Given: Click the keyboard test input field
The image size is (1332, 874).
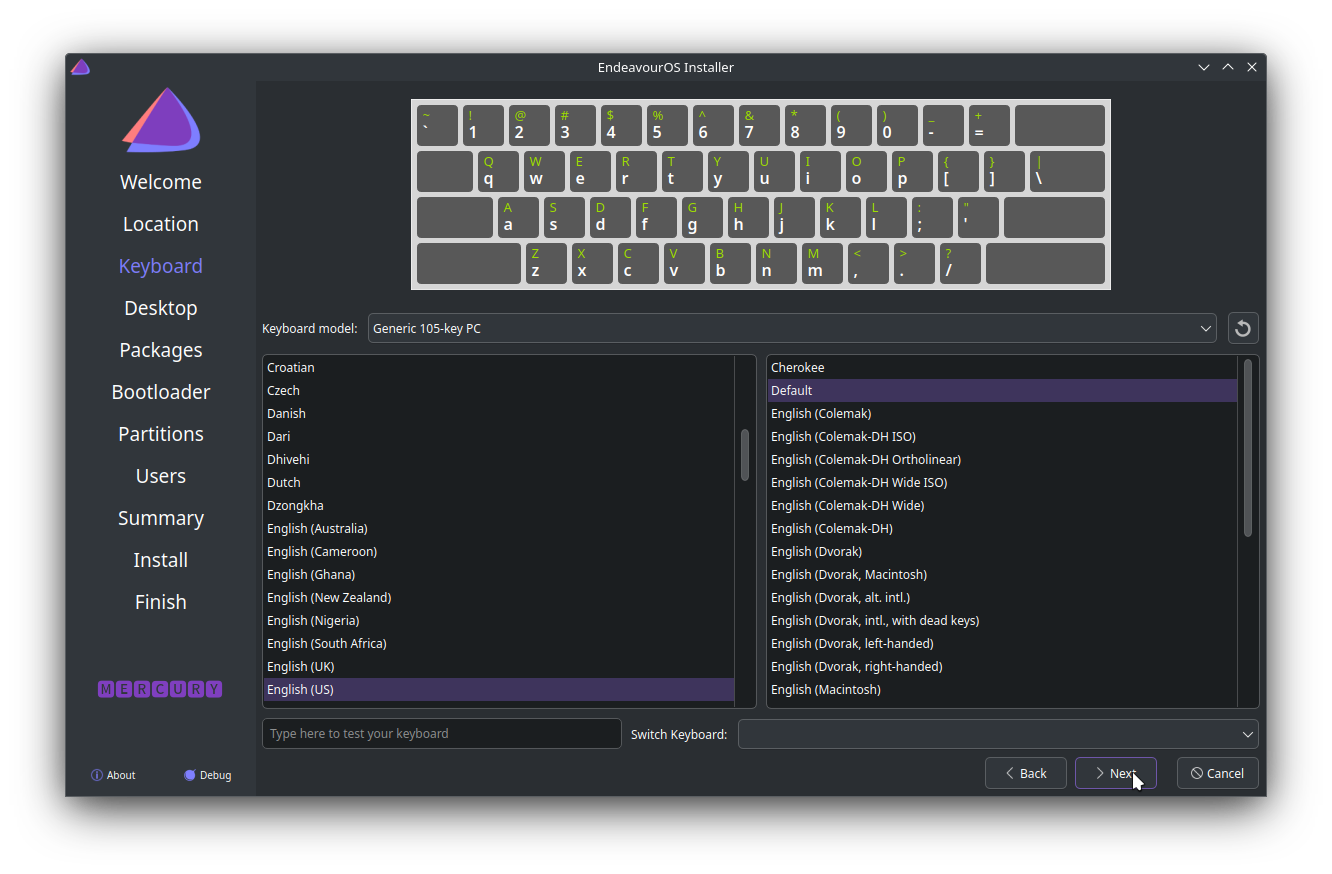Looking at the screenshot, I should (442, 733).
